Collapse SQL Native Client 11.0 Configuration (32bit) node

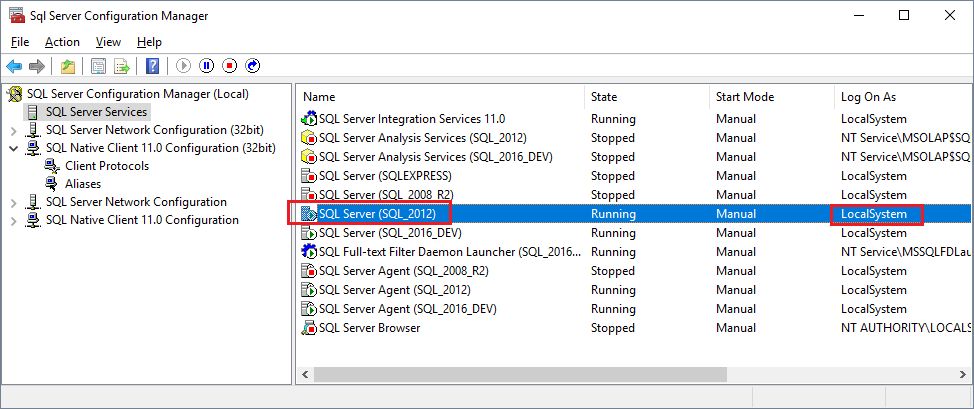pyautogui.click(x=14, y=149)
